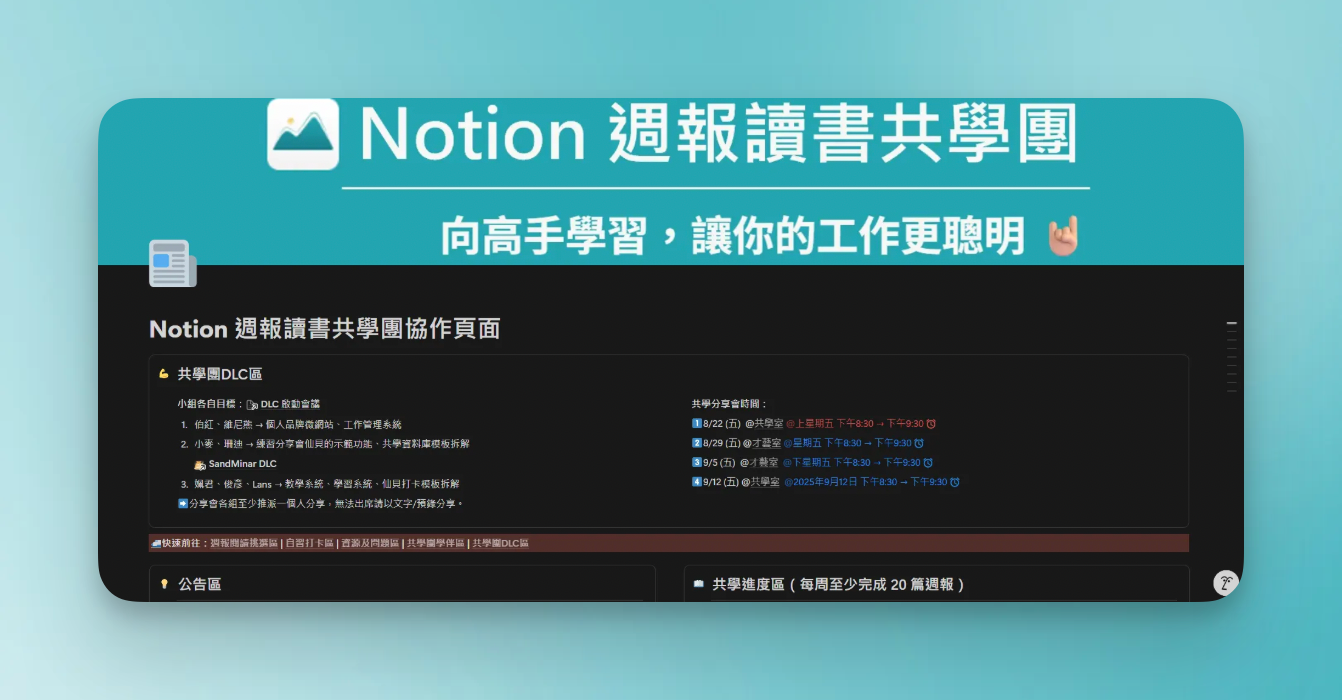Click the top marker in the page outline
The width and height of the screenshot is (1342, 700).
(x=1232, y=324)
